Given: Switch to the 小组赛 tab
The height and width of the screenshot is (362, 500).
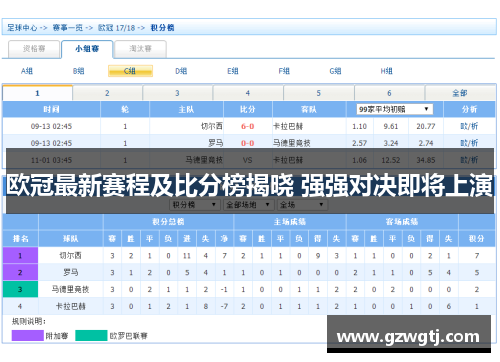Looking at the screenshot, I should point(87,49).
